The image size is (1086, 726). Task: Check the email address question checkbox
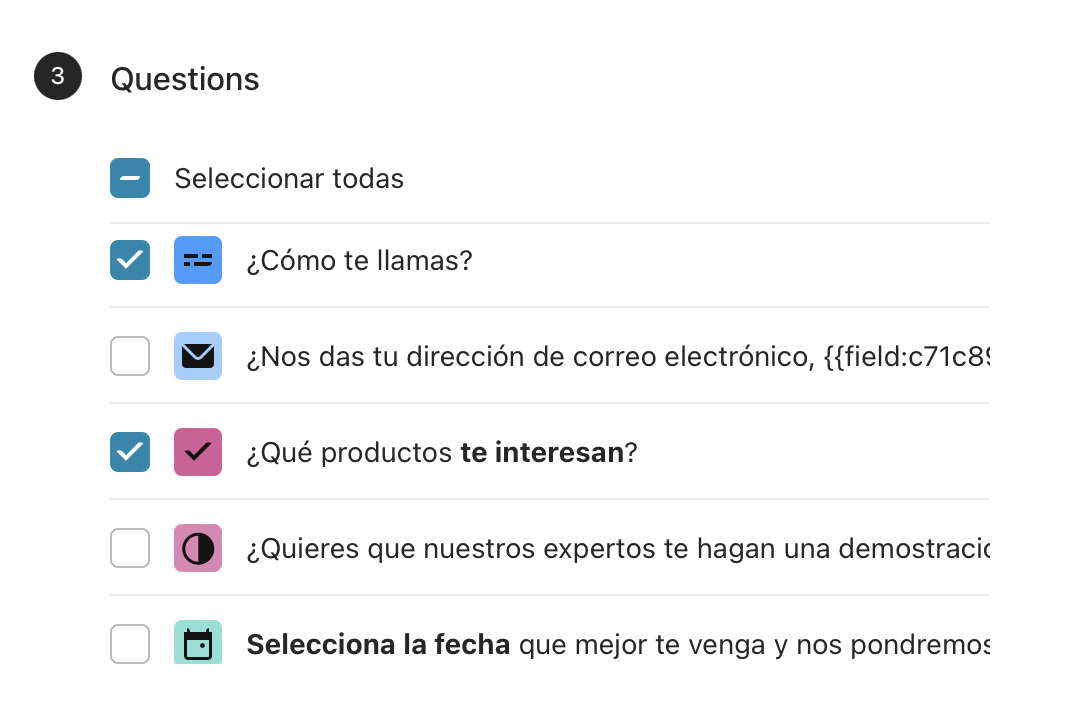[130, 356]
